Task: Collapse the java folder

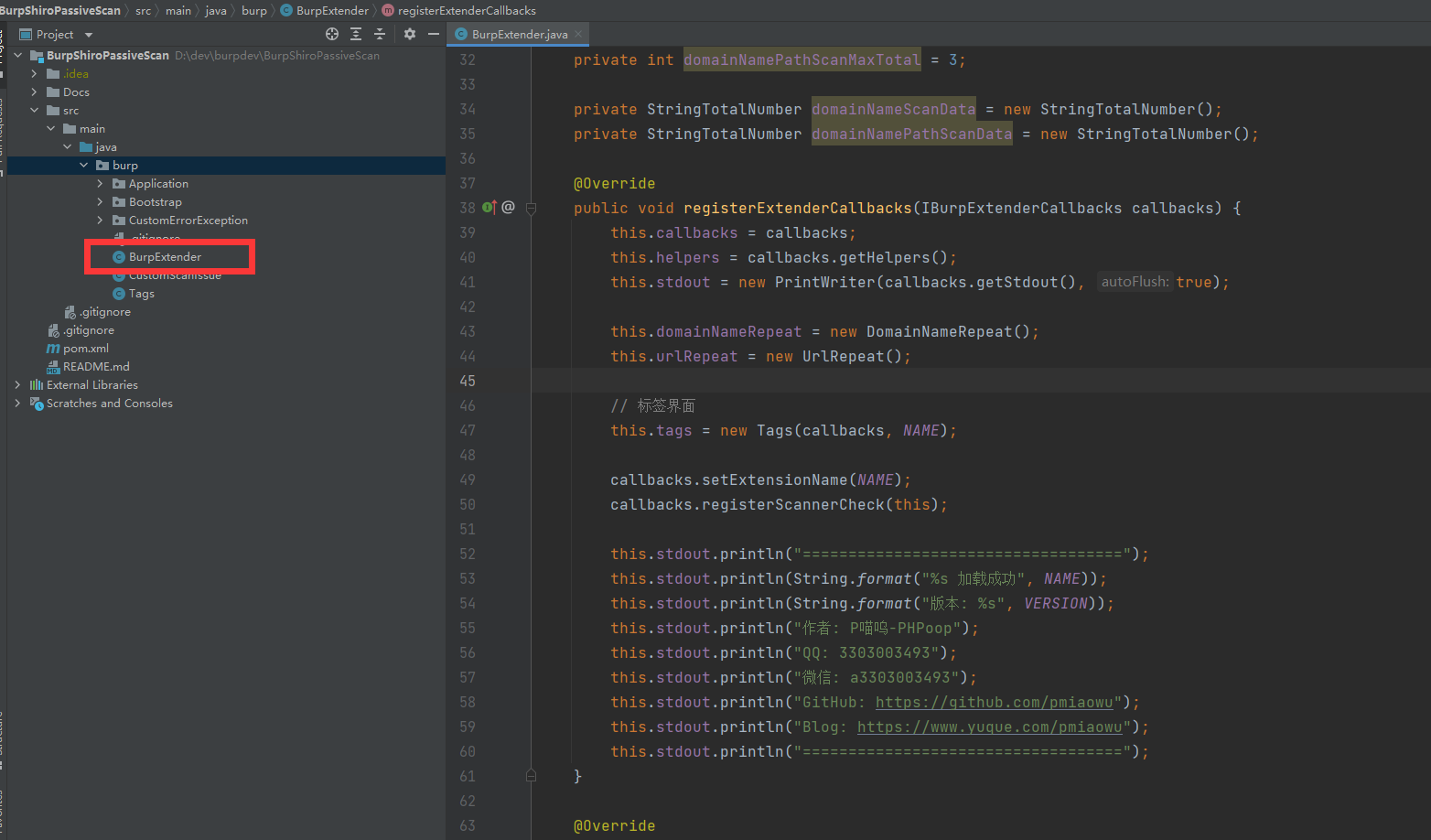Action: click(67, 147)
